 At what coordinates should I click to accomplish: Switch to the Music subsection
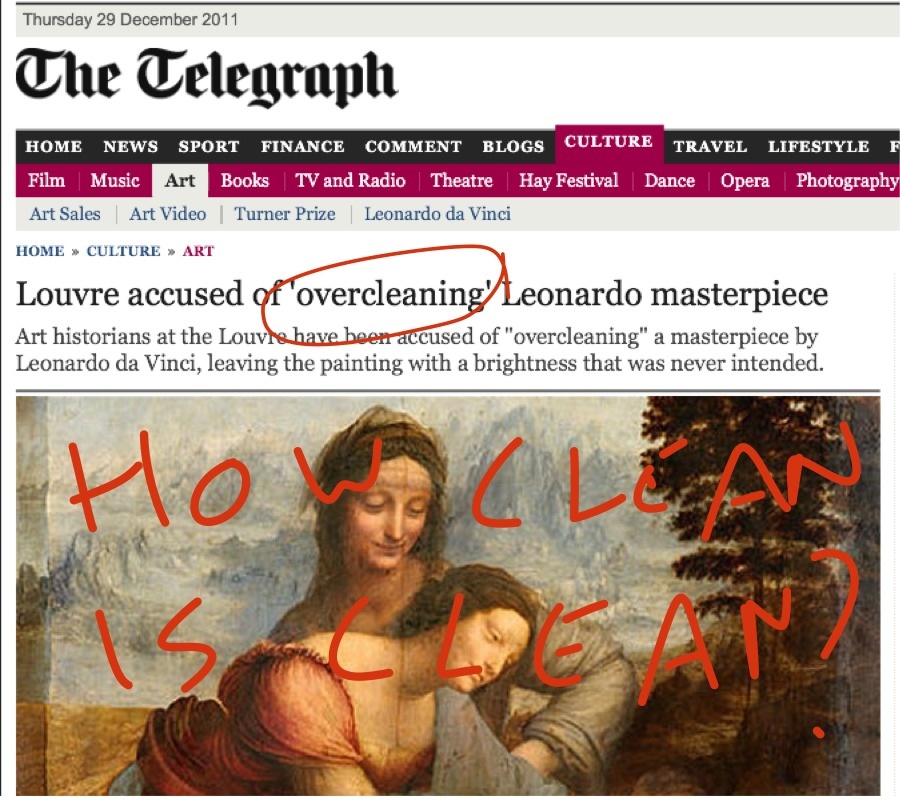(x=115, y=181)
